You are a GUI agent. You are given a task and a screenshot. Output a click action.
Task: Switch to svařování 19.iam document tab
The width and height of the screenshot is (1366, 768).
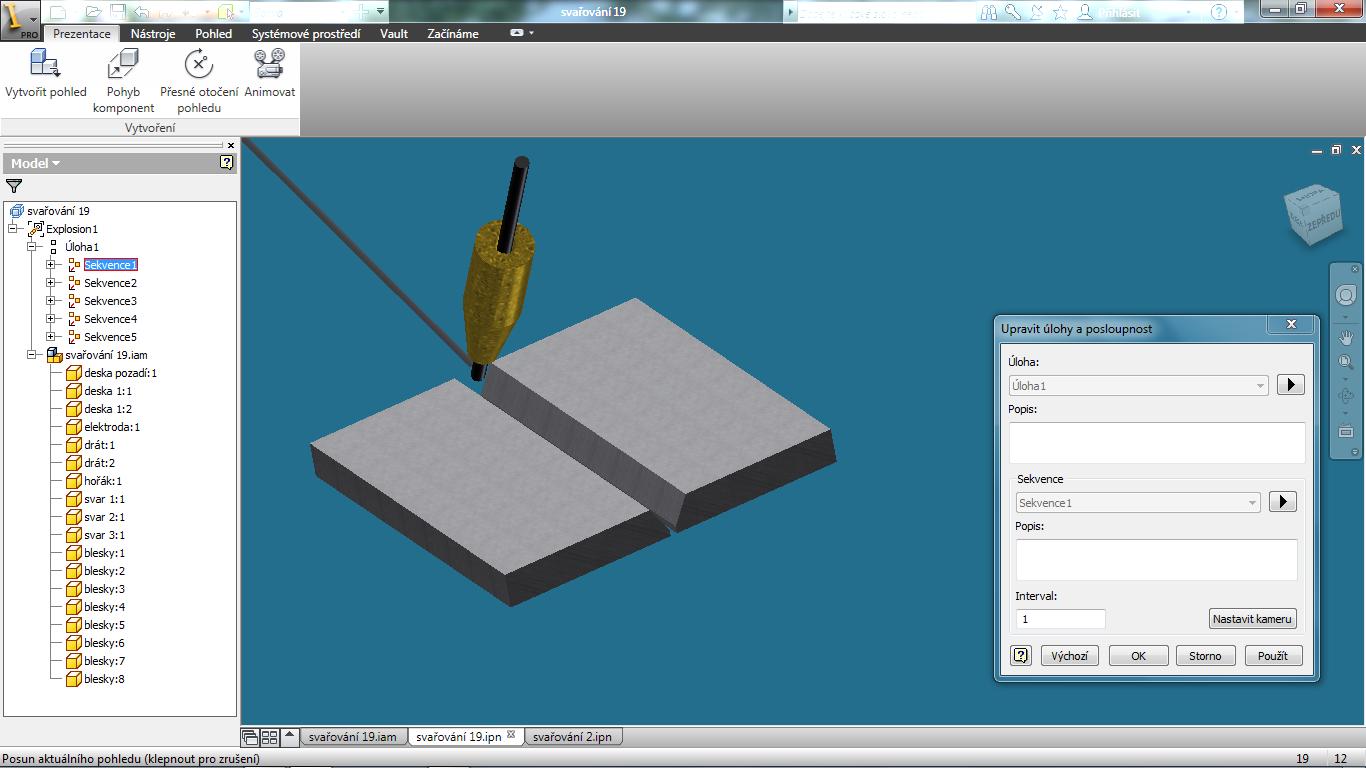[x=353, y=737]
